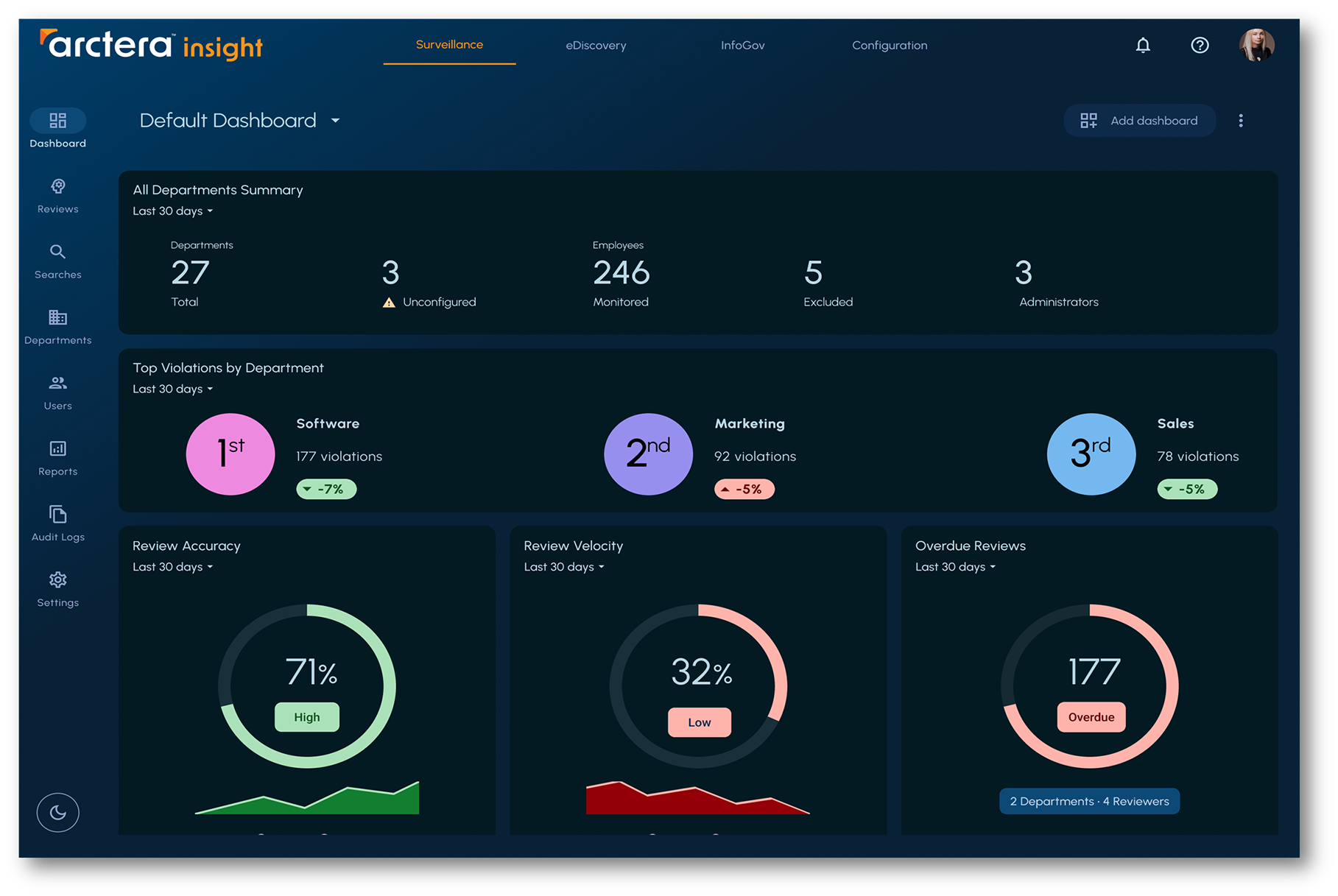Expand the Default Dashboard dropdown
The image size is (1338, 896).
coord(335,121)
